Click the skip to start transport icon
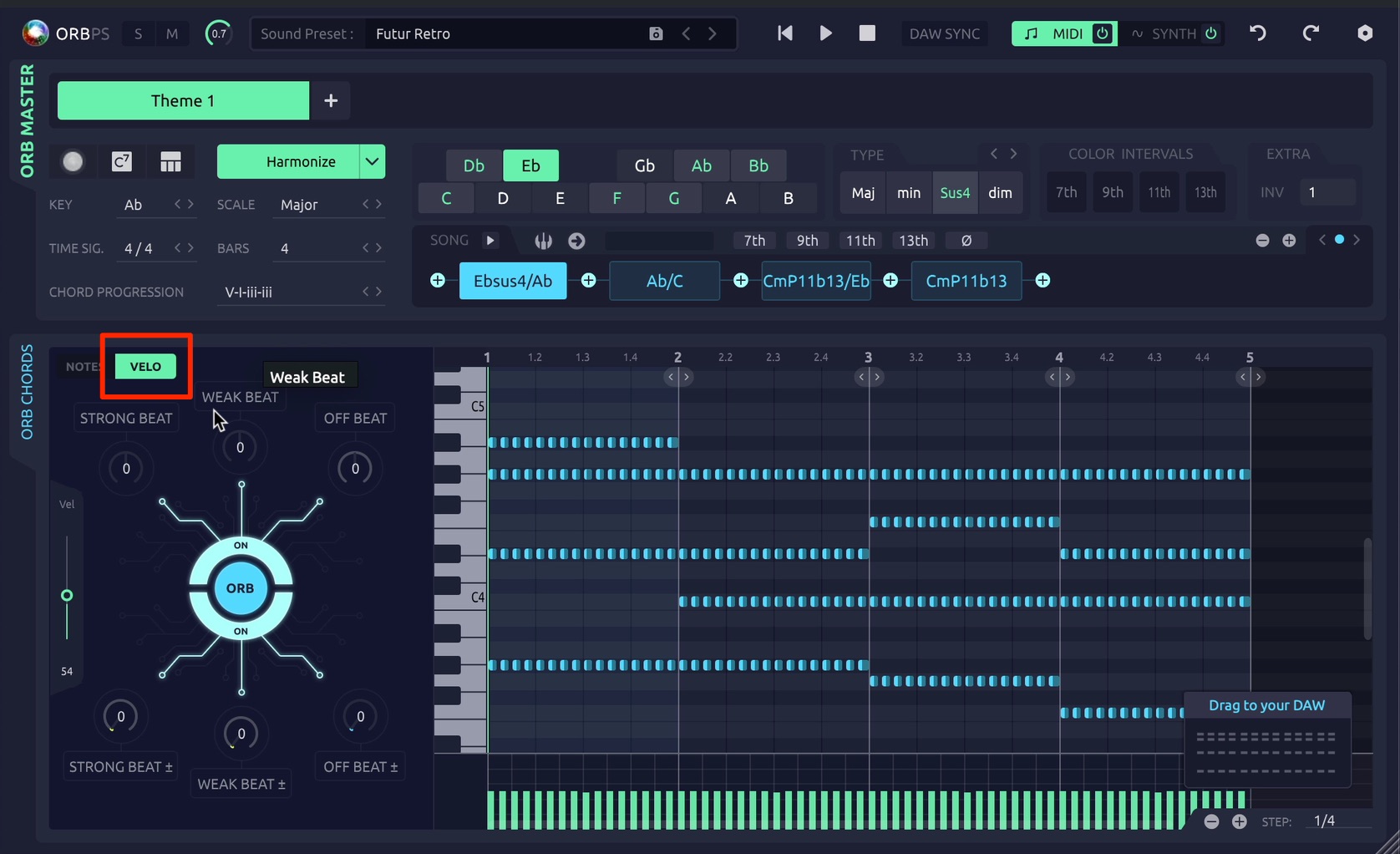 (784, 33)
